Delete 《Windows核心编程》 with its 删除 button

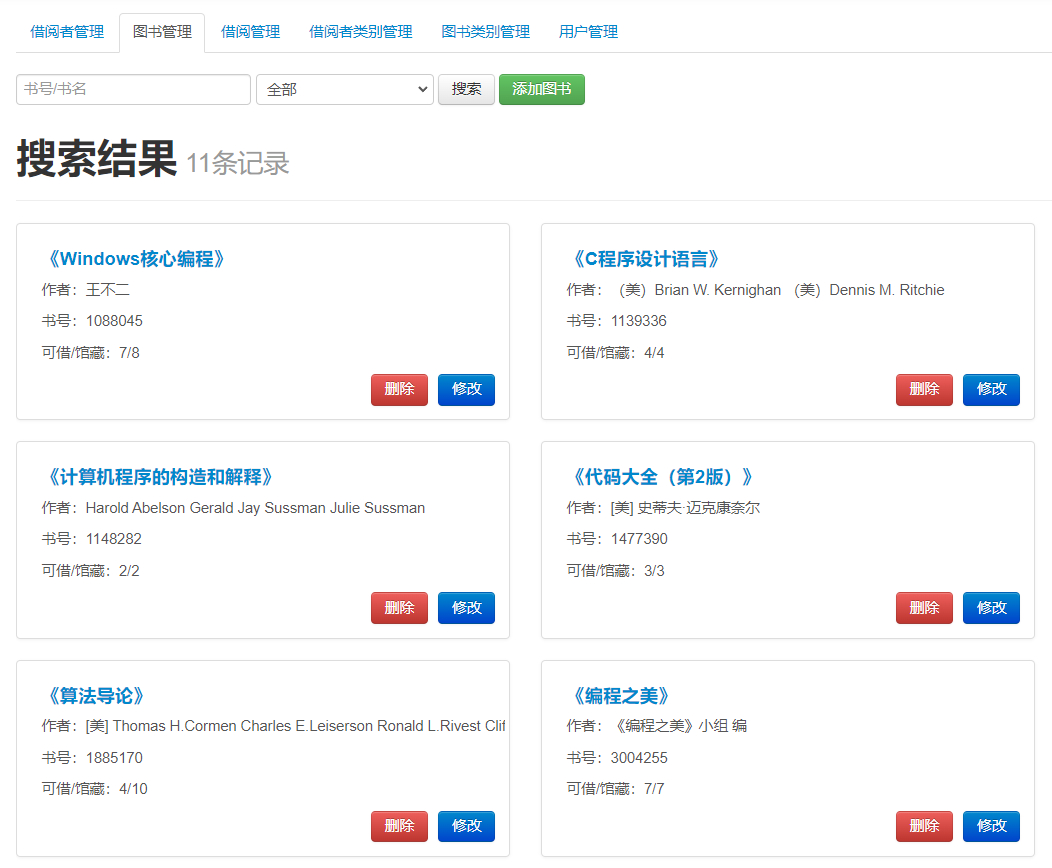tap(399, 389)
